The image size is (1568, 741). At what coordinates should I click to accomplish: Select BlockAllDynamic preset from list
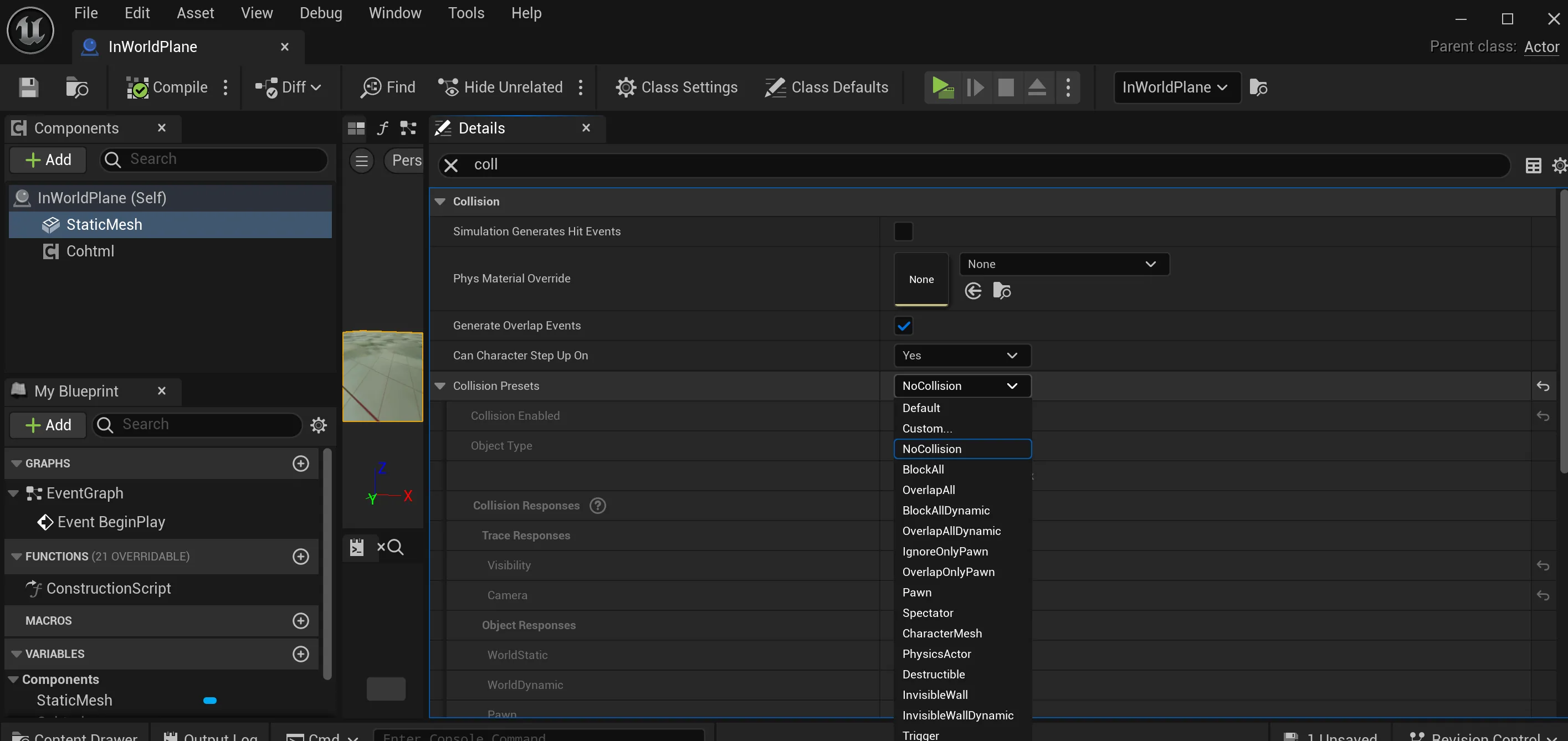[945, 511]
